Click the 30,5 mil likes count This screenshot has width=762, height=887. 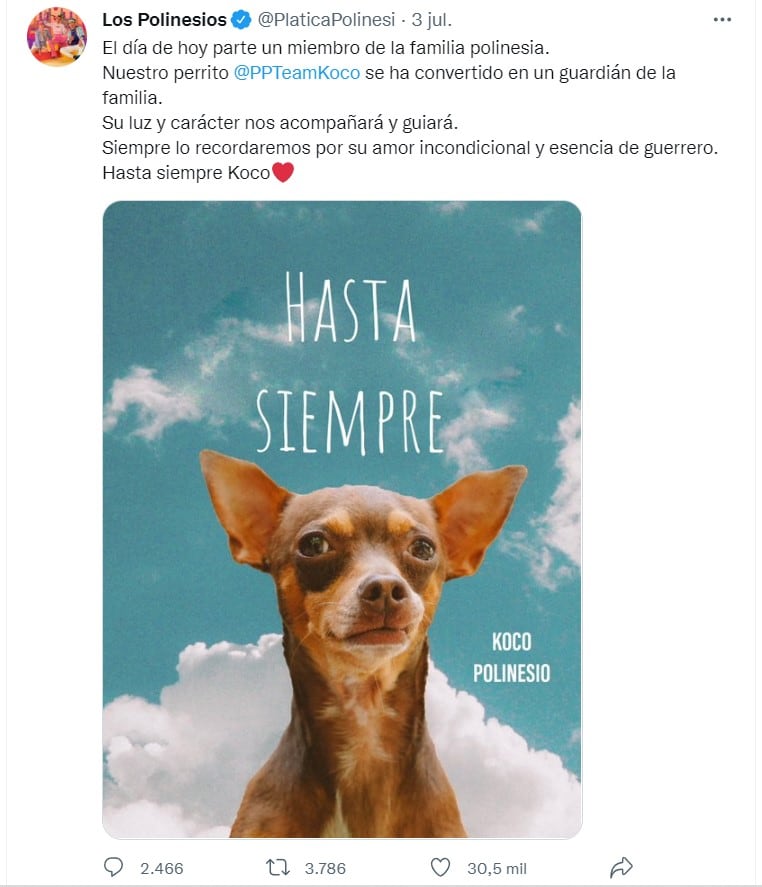pos(497,868)
